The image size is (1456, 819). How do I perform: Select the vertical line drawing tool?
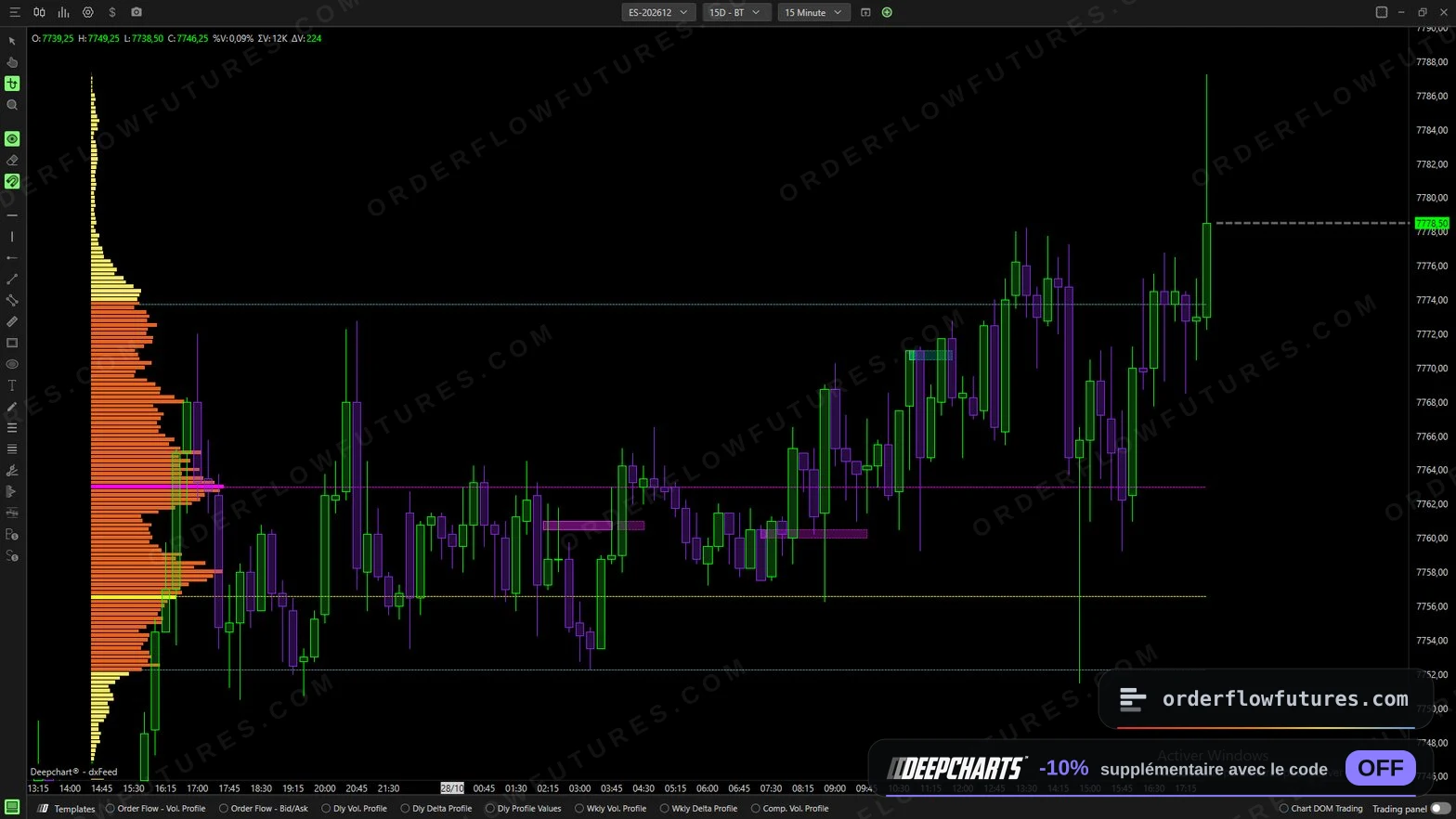pos(12,237)
